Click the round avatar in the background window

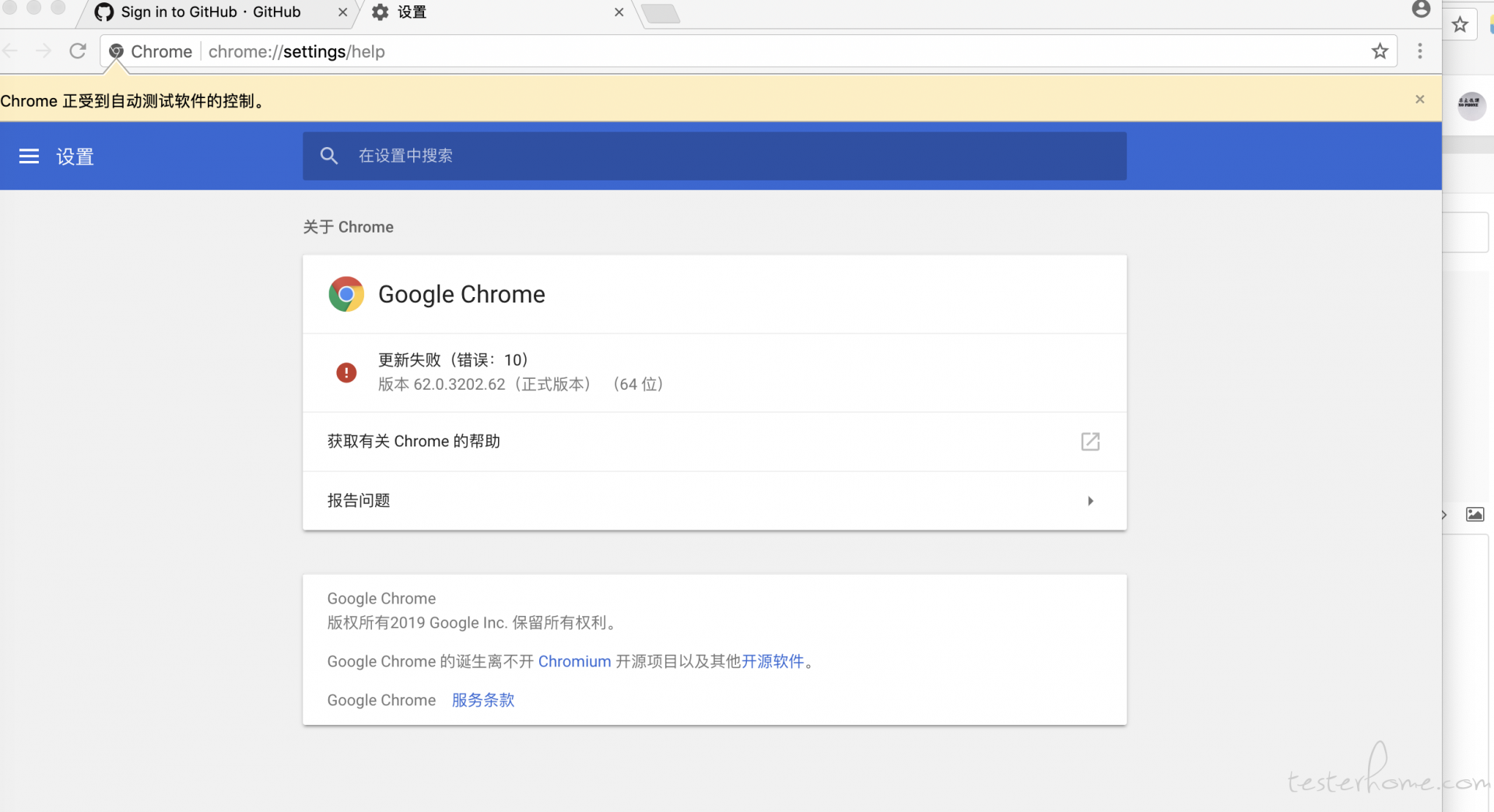click(x=1471, y=105)
